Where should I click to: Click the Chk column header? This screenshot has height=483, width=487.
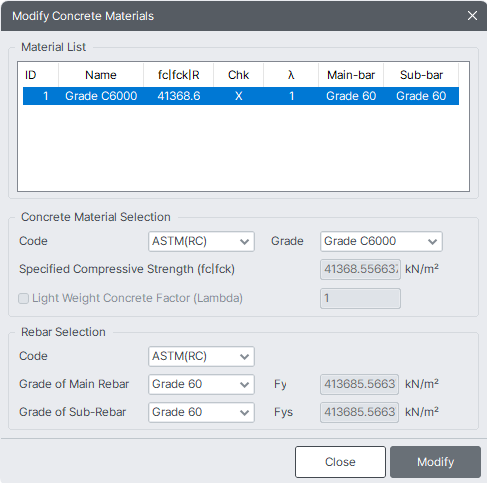coord(239,75)
